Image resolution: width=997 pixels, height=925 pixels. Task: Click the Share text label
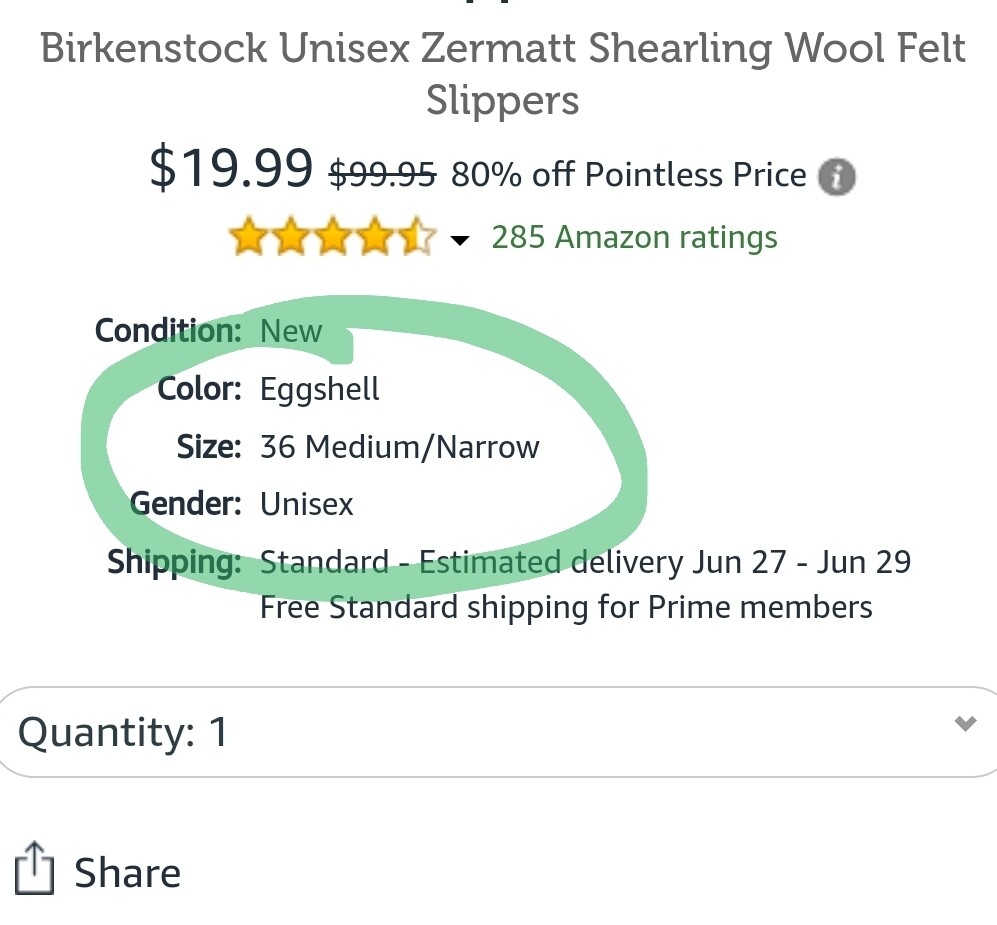127,873
